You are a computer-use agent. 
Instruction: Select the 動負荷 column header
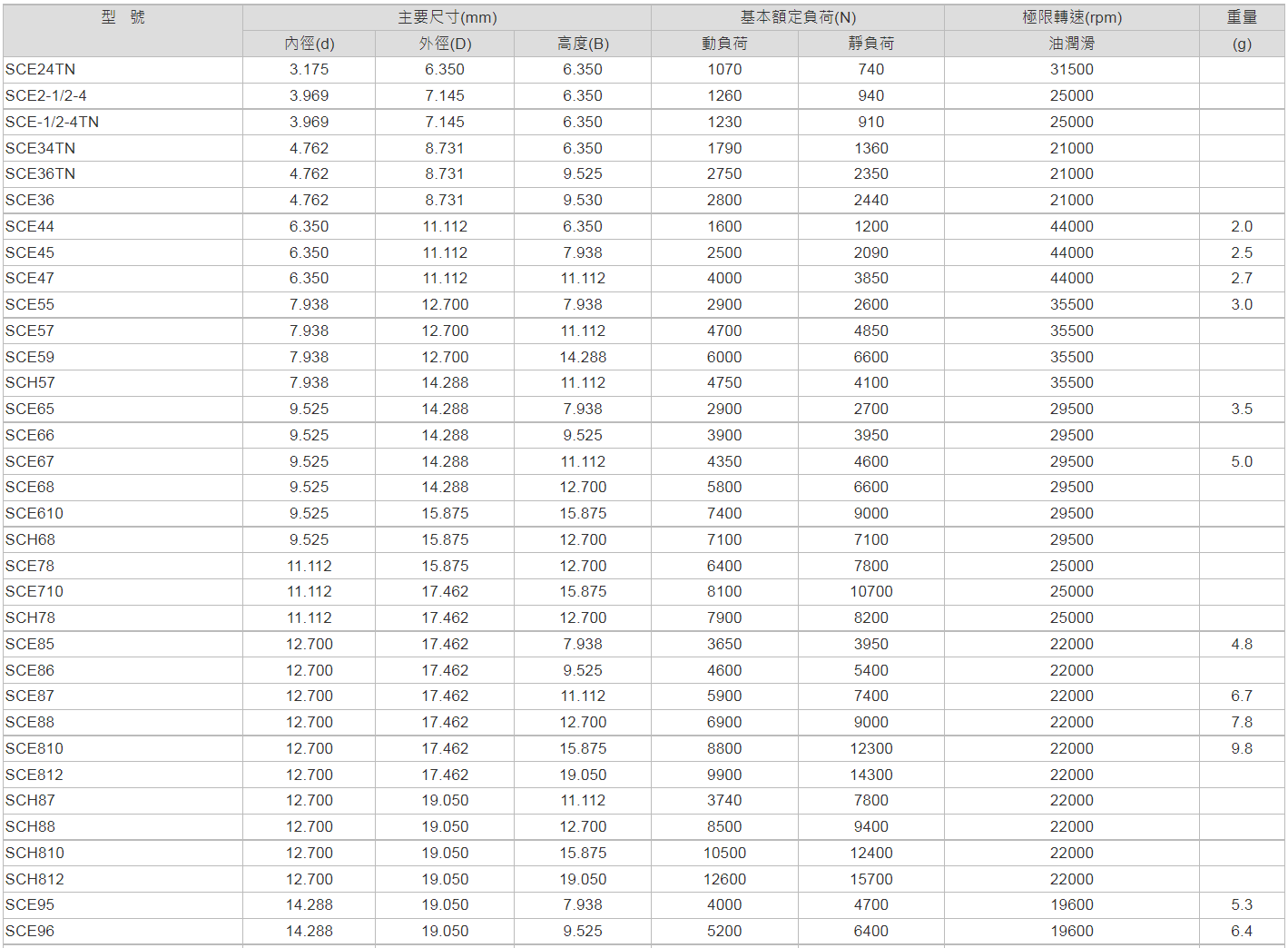coord(724,44)
